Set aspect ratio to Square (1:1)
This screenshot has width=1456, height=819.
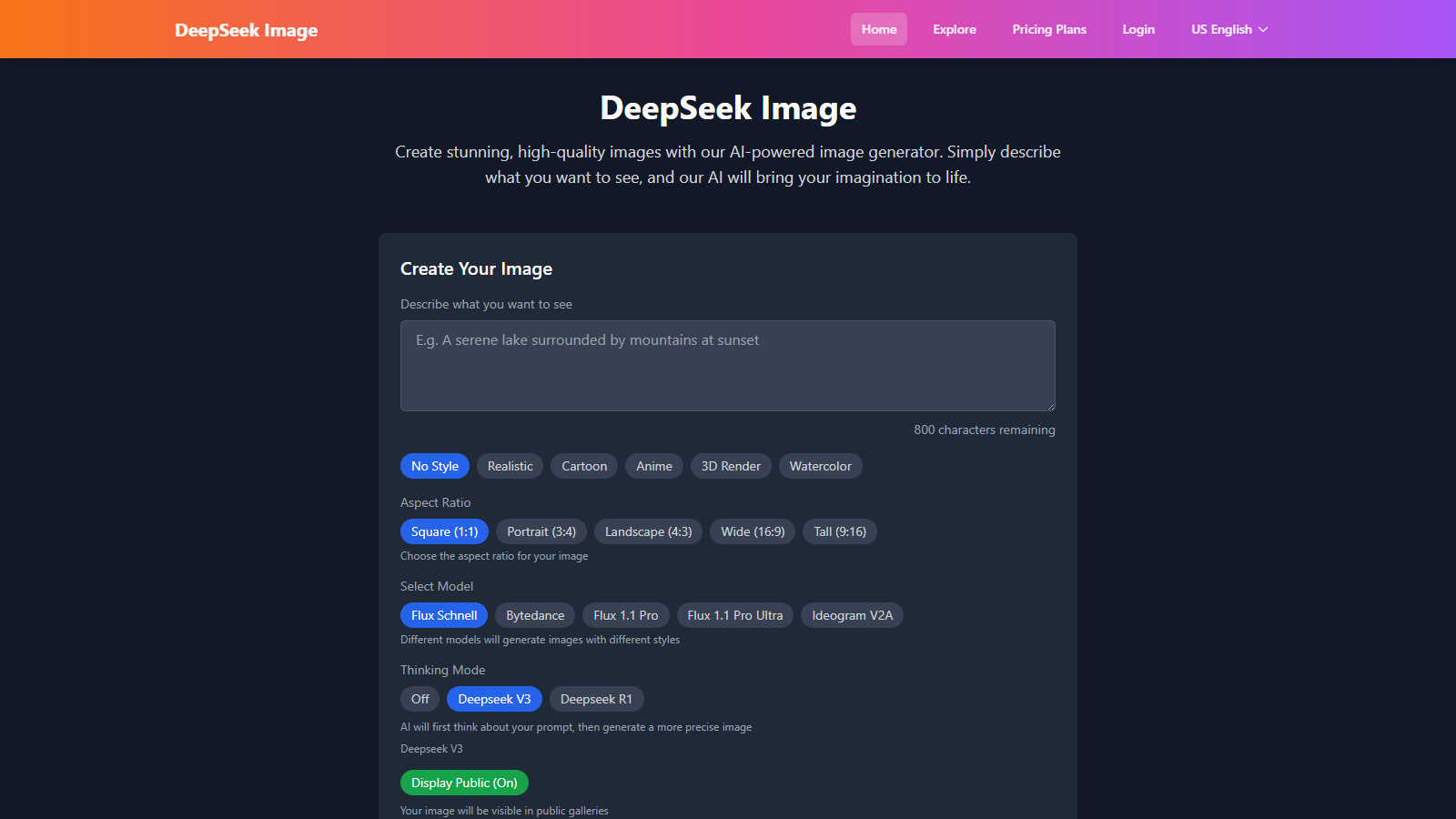[x=444, y=531]
